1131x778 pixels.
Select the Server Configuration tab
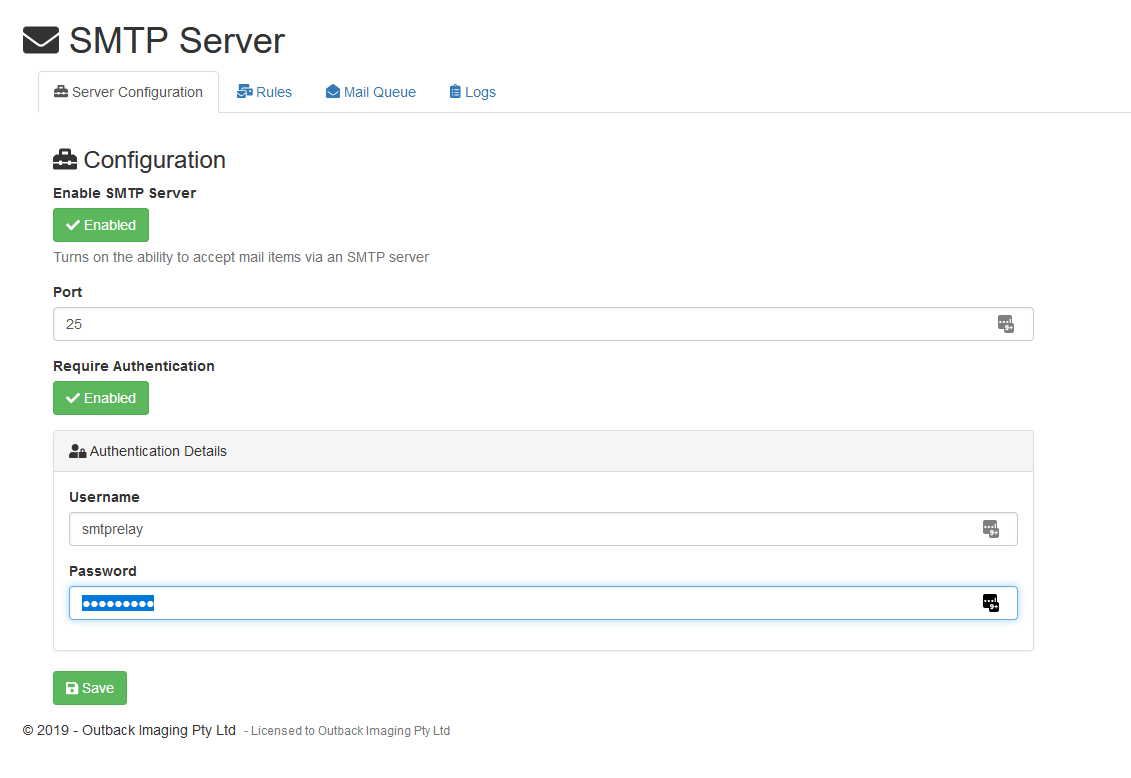128,92
